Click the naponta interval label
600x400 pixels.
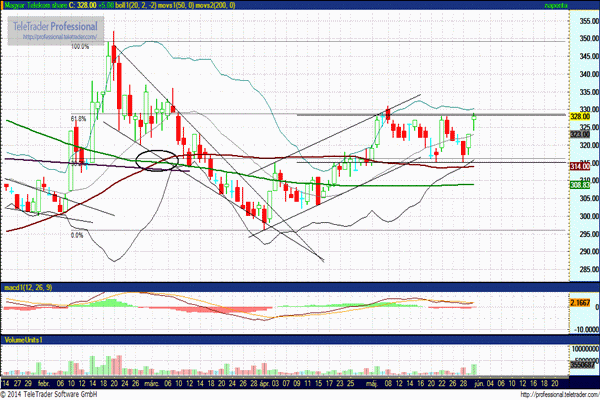[x=556, y=5]
